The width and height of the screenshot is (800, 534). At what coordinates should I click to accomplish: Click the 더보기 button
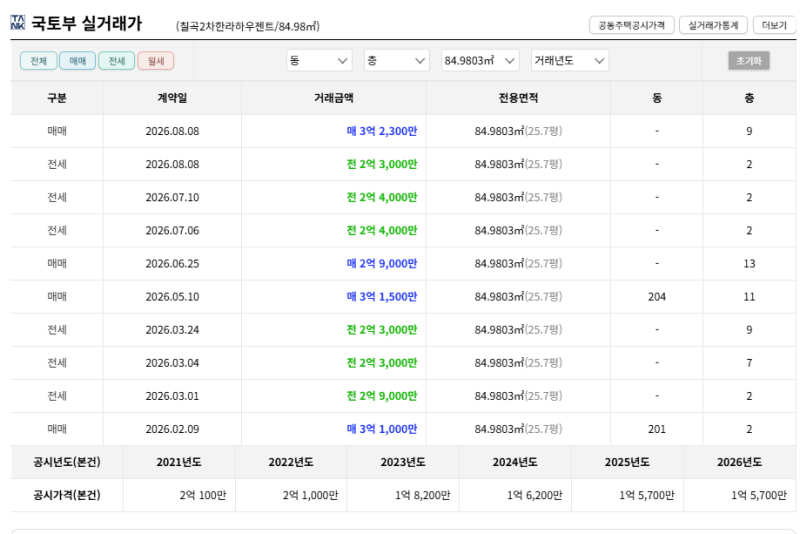coord(774,25)
